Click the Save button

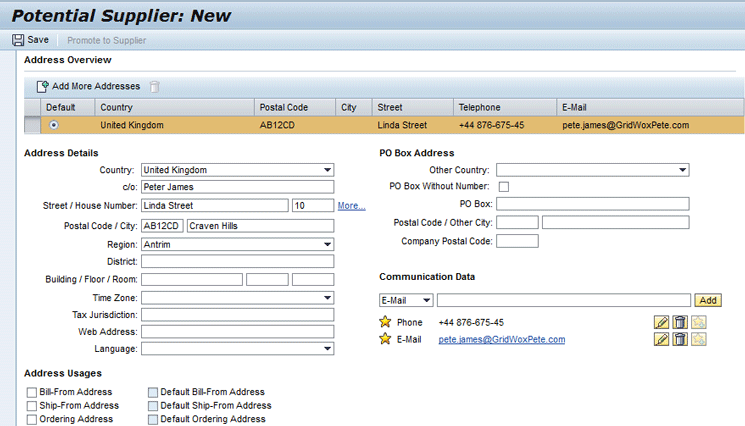click(31, 40)
